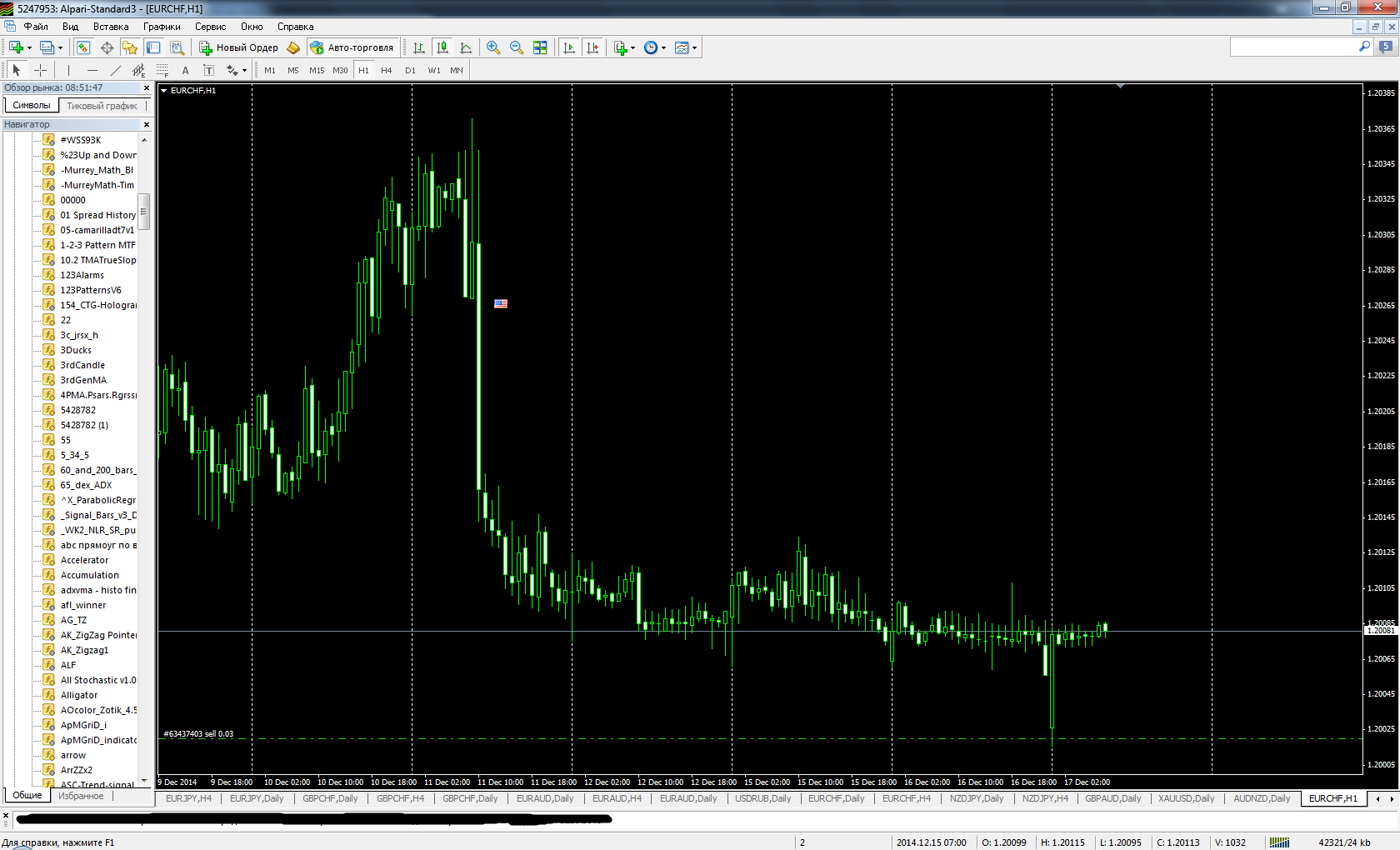Open the arrows objects dropdown
The image size is (1400, 850).
[x=237, y=70]
